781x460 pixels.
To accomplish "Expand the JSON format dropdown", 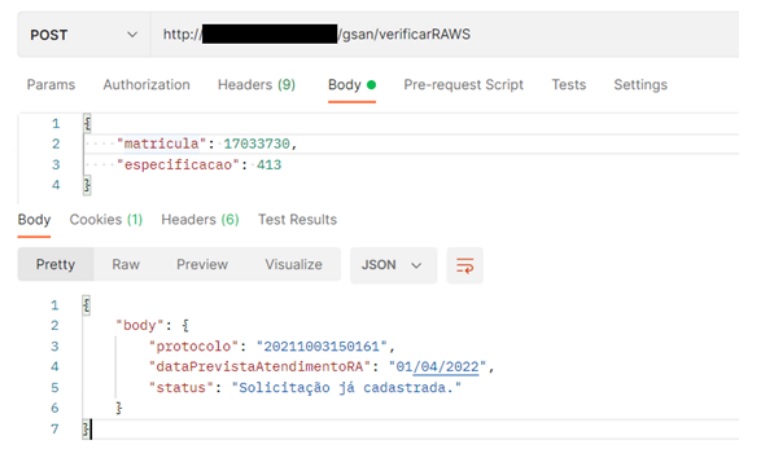I will (392, 265).
